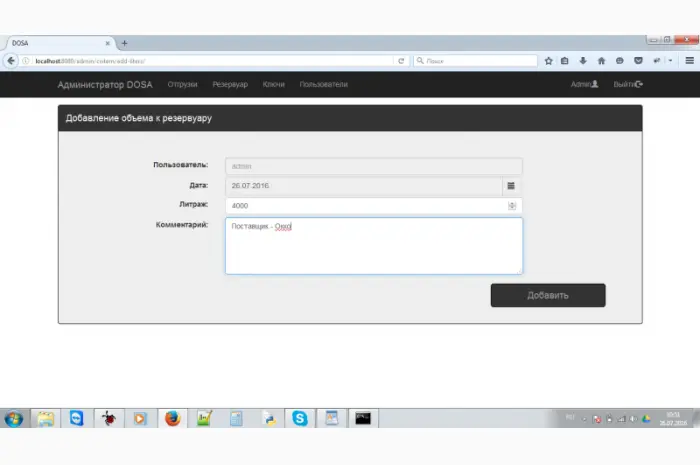
Task: Log out via the Выйти link
Action: tap(628, 84)
